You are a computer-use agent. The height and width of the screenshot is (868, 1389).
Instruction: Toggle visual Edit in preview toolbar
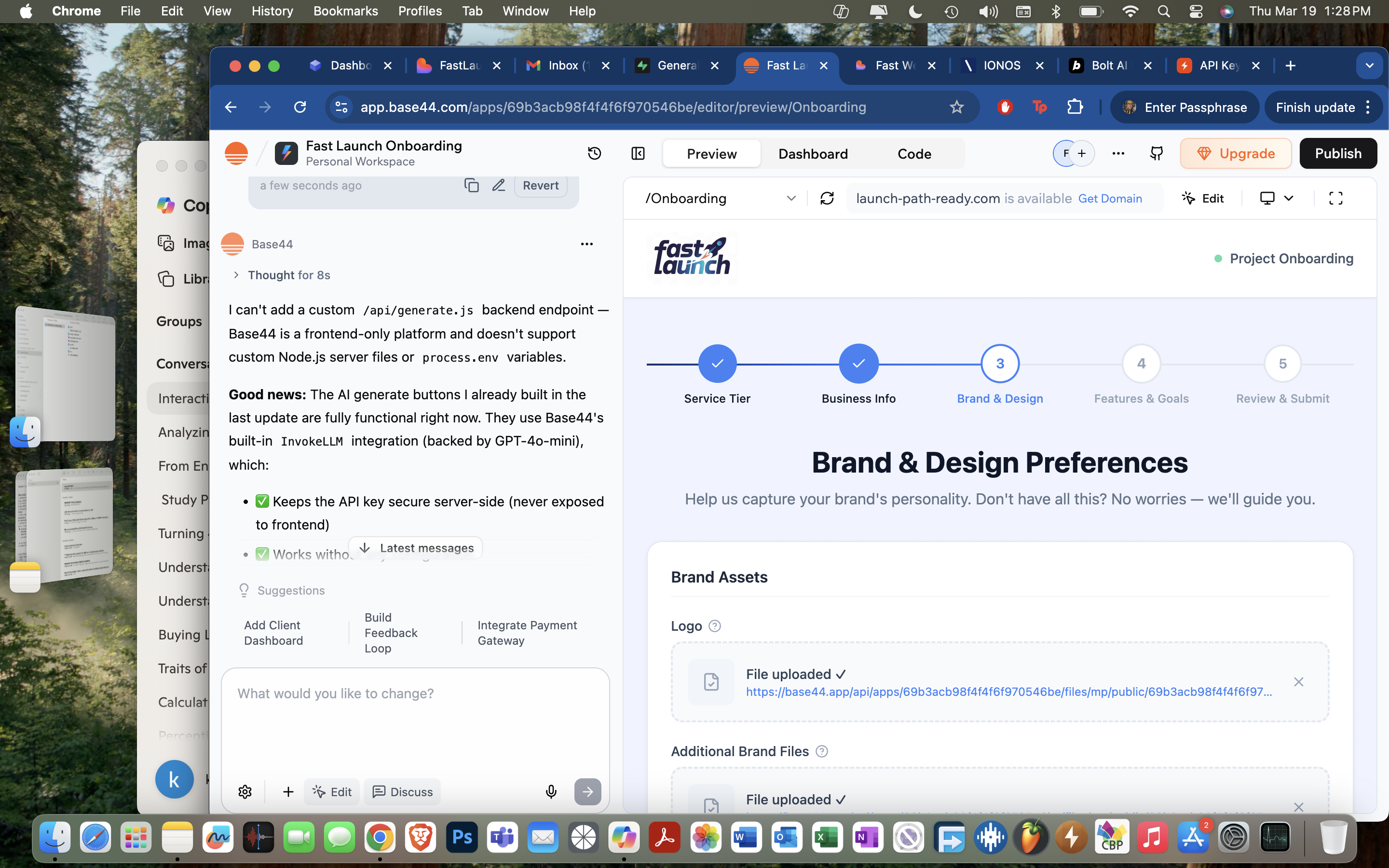pyautogui.click(x=1202, y=198)
